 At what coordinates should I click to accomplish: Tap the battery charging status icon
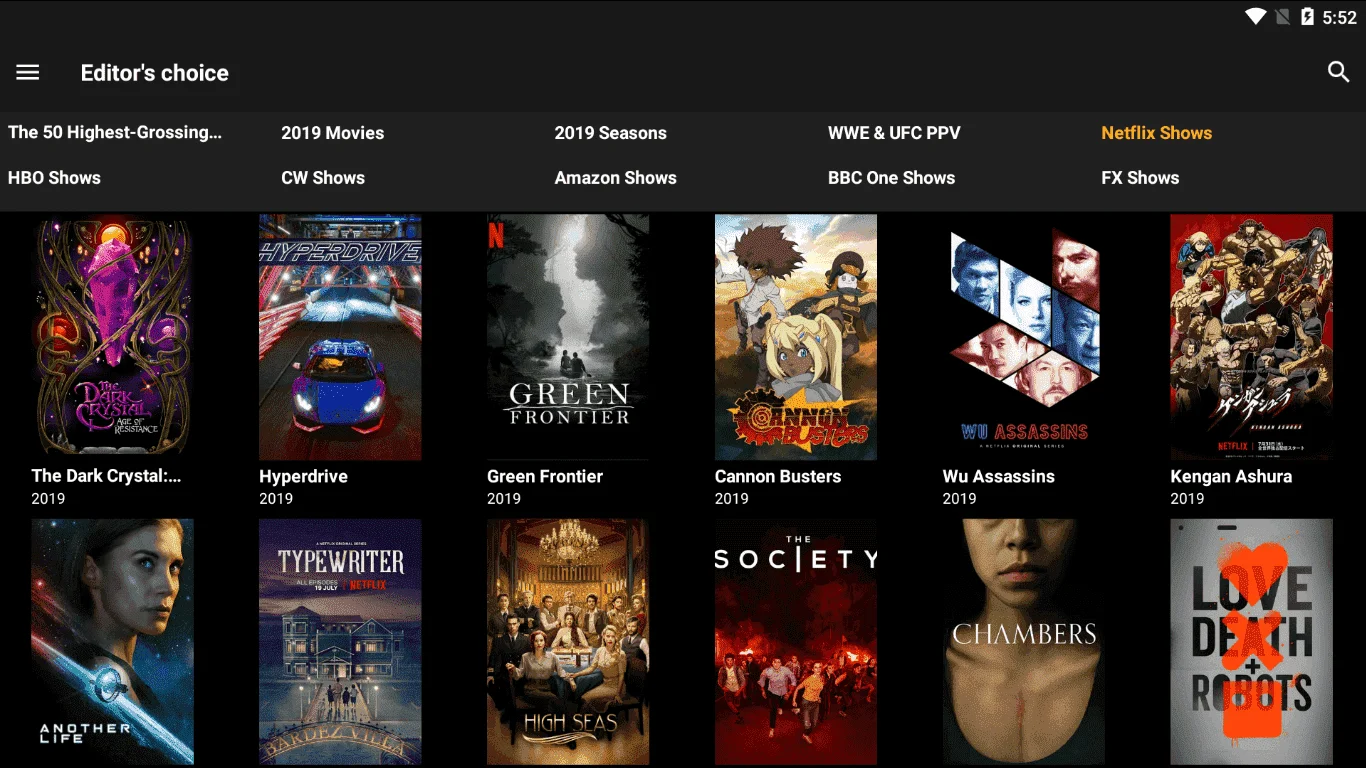click(x=1307, y=17)
